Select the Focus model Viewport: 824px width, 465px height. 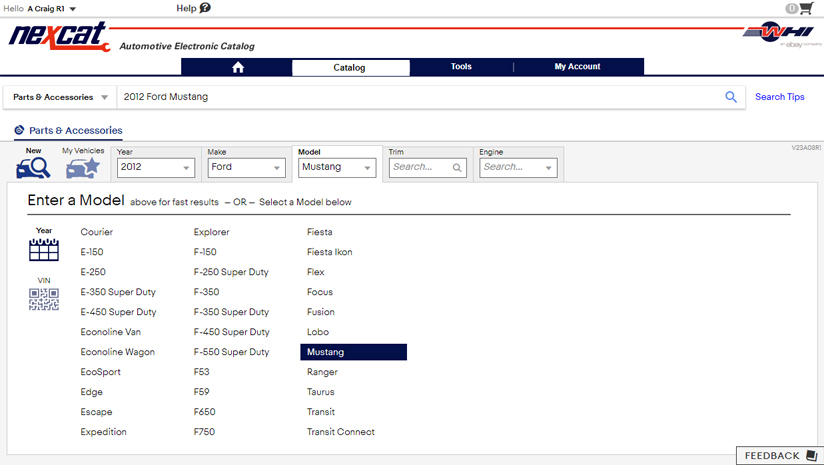(320, 292)
